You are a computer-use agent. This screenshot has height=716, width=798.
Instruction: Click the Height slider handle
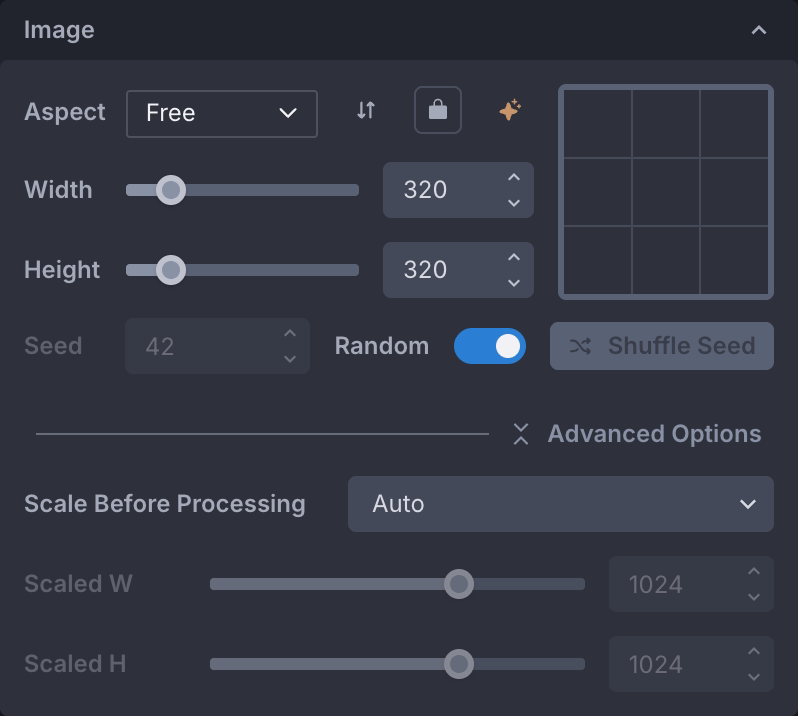coord(171,270)
